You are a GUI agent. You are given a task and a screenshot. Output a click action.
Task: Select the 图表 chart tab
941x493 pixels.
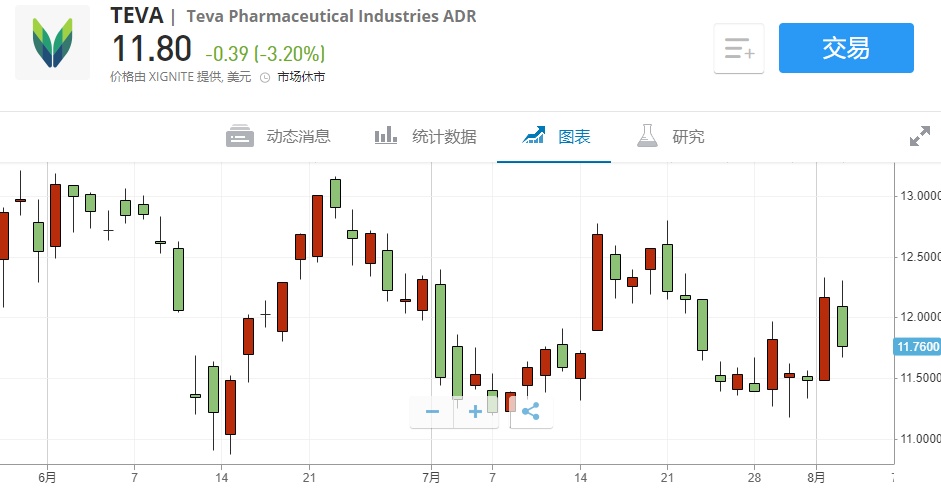tap(557, 137)
